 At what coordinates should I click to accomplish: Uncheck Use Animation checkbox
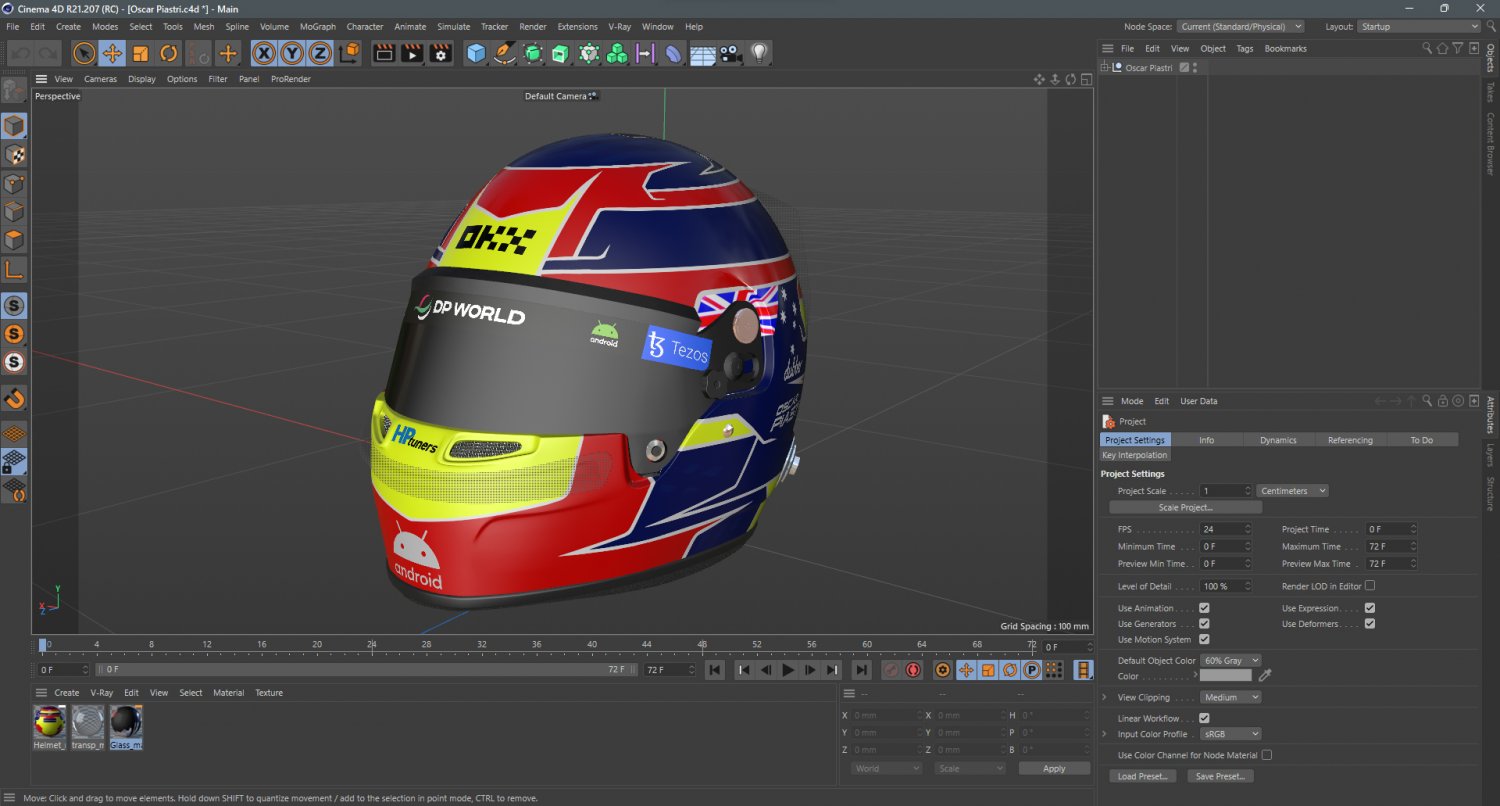[x=1204, y=608]
